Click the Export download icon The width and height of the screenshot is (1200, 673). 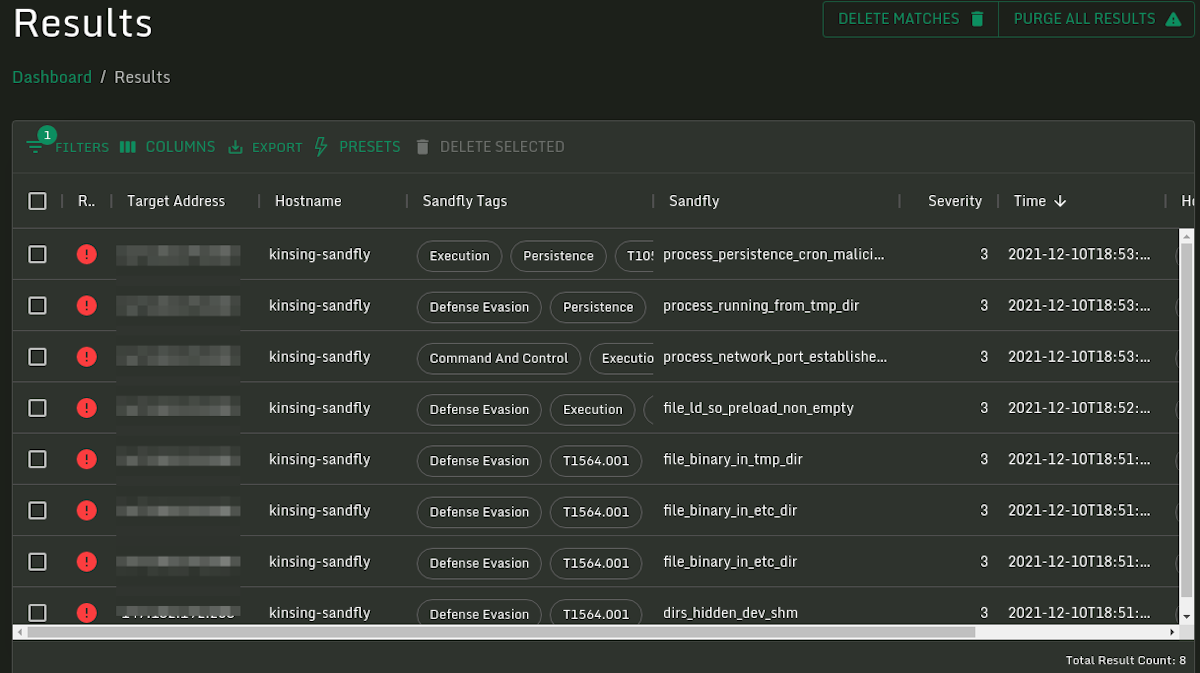(234, 146)
